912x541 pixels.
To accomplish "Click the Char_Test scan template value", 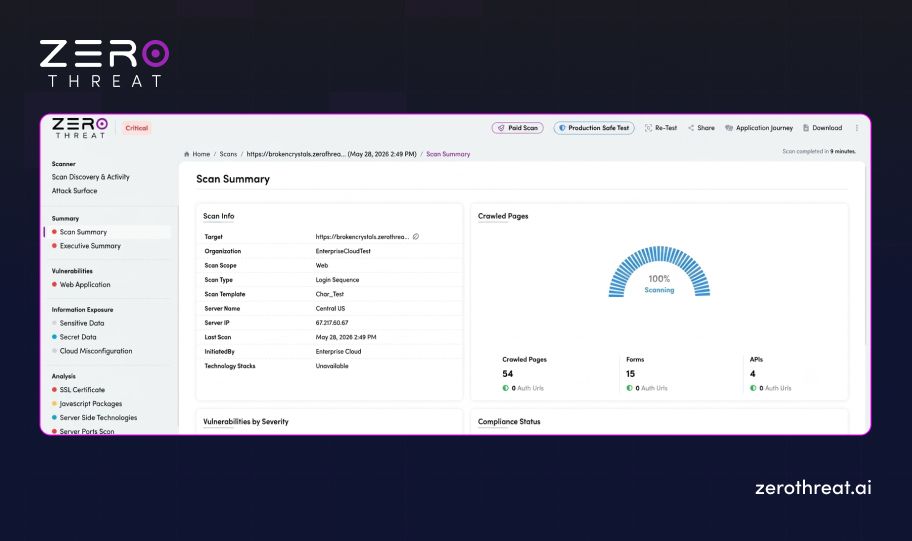I will tap(330, 294).
